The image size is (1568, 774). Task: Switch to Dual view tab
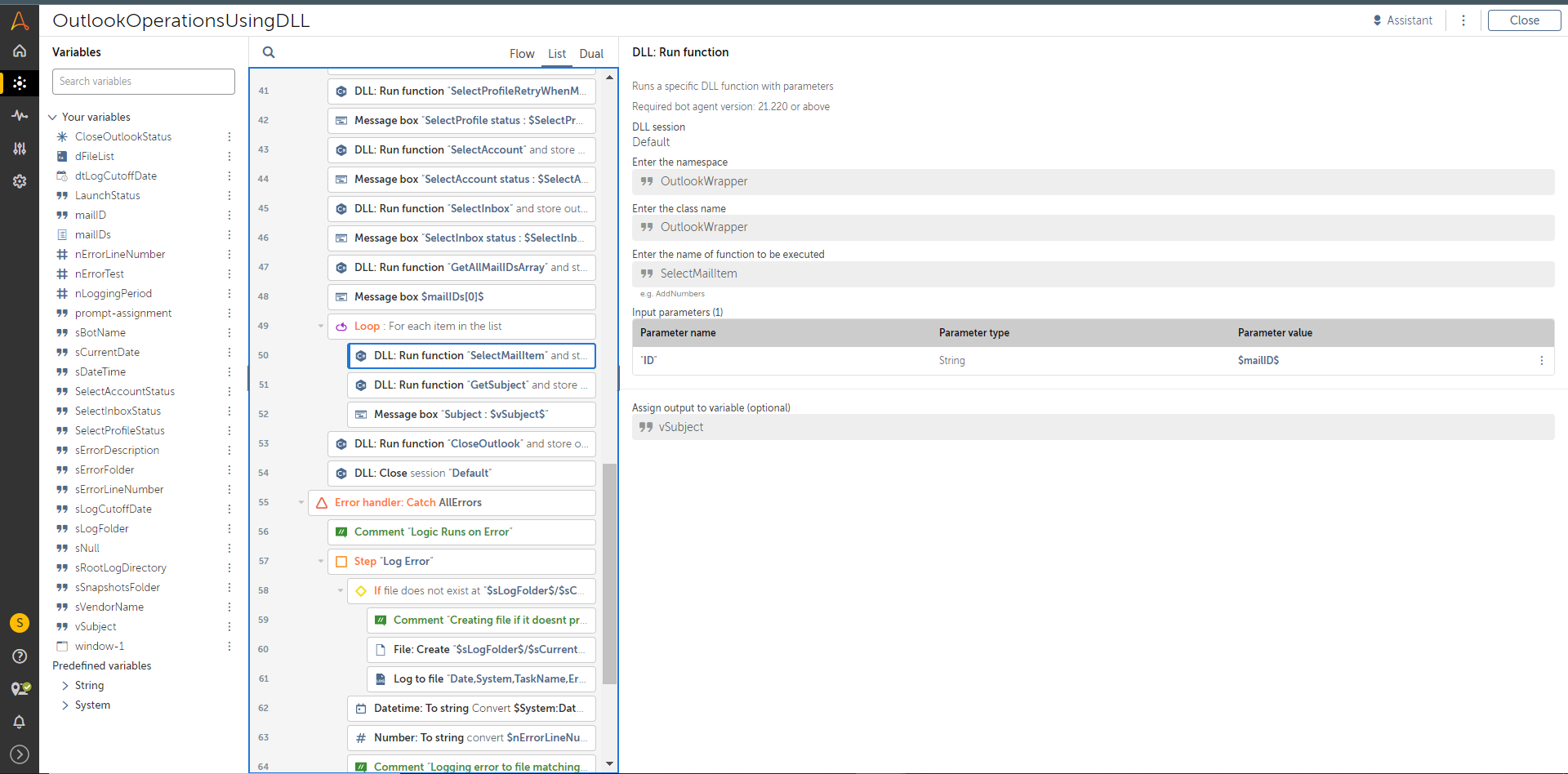[591, 54]
